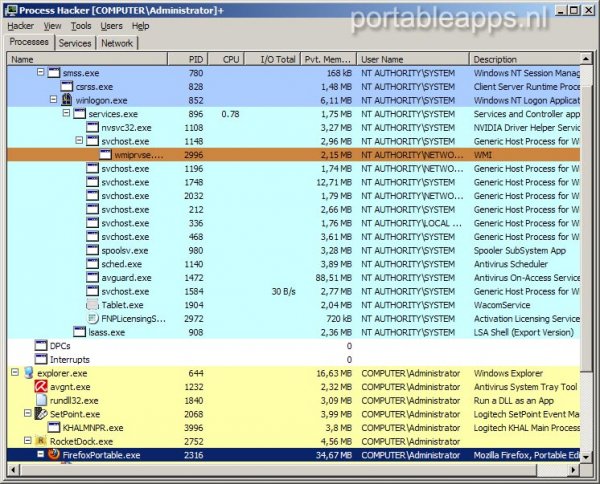600x484 pixels.
Task: Click the lsass.exe process icon
Action: click(x=80, y=332)
